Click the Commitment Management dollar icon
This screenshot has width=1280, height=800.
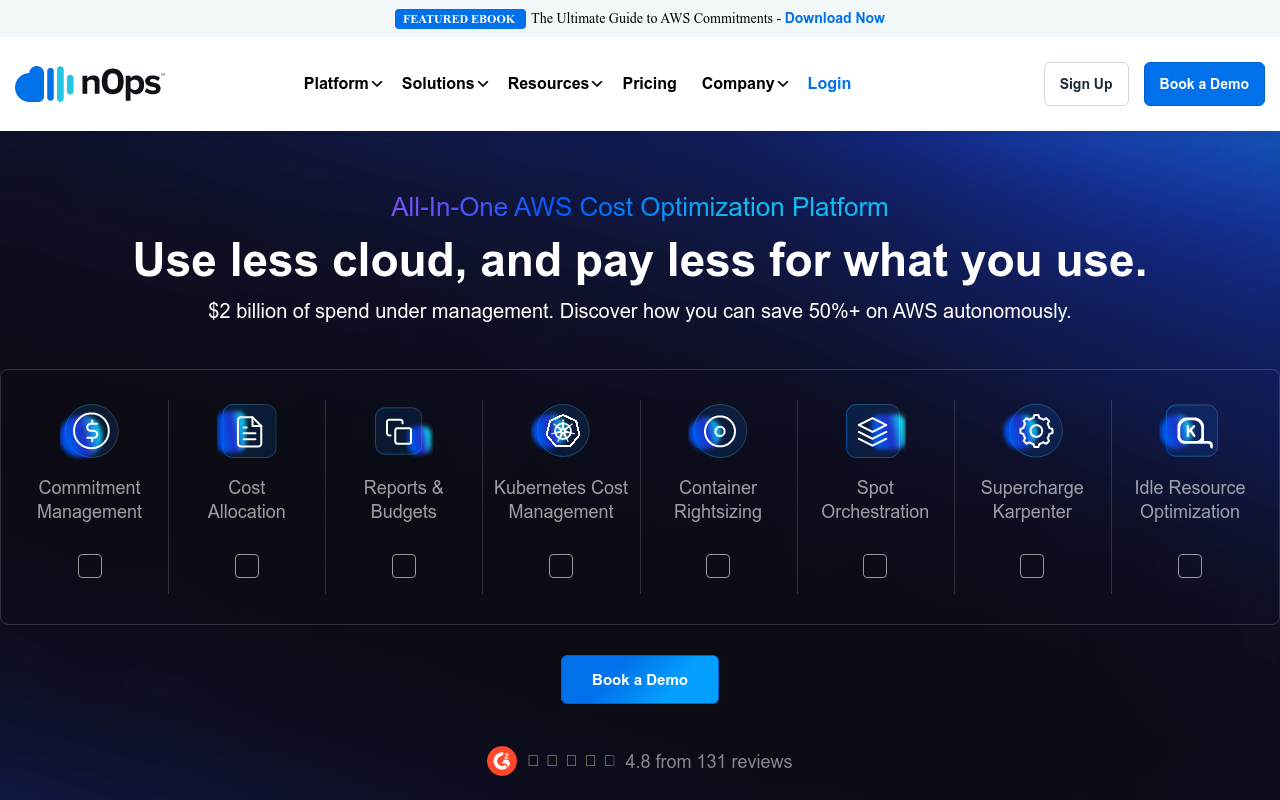[x=90, y=431]
